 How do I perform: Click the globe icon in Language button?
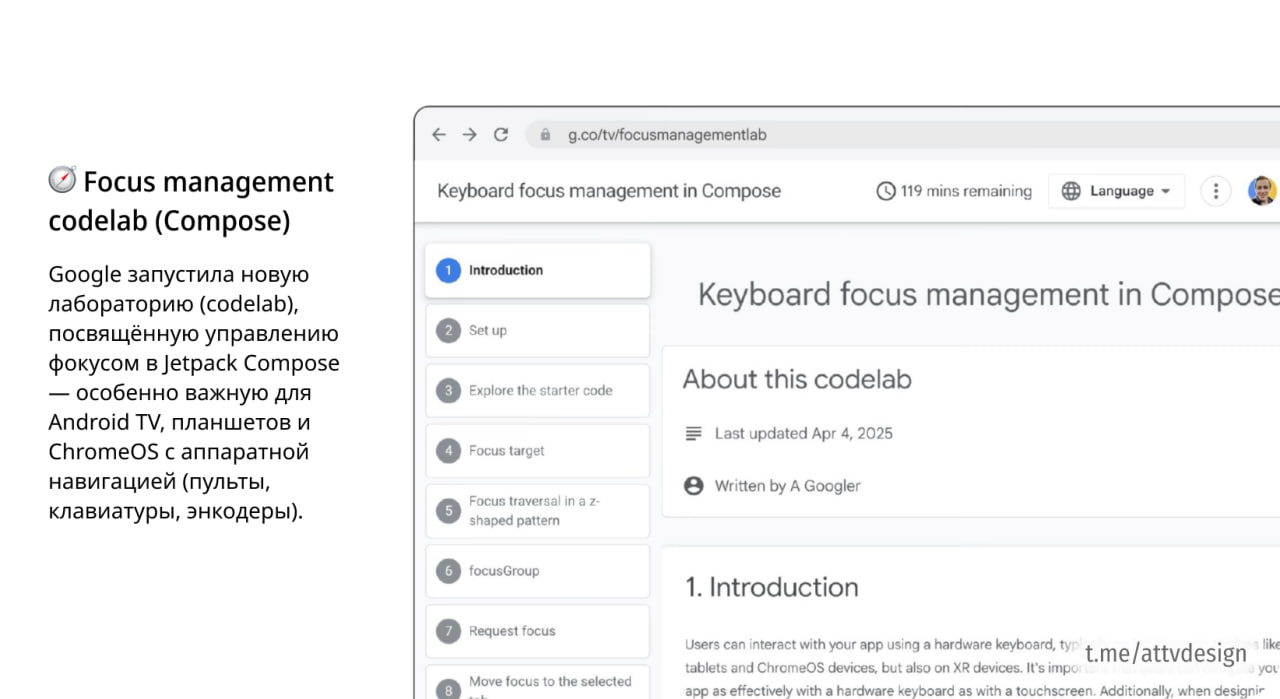[x=1071, y=191]
